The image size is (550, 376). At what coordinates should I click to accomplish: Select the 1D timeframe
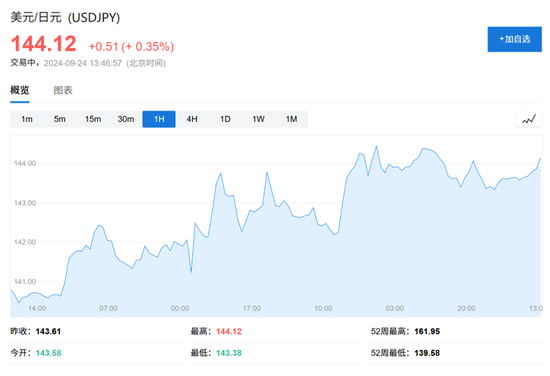[225, 119]
